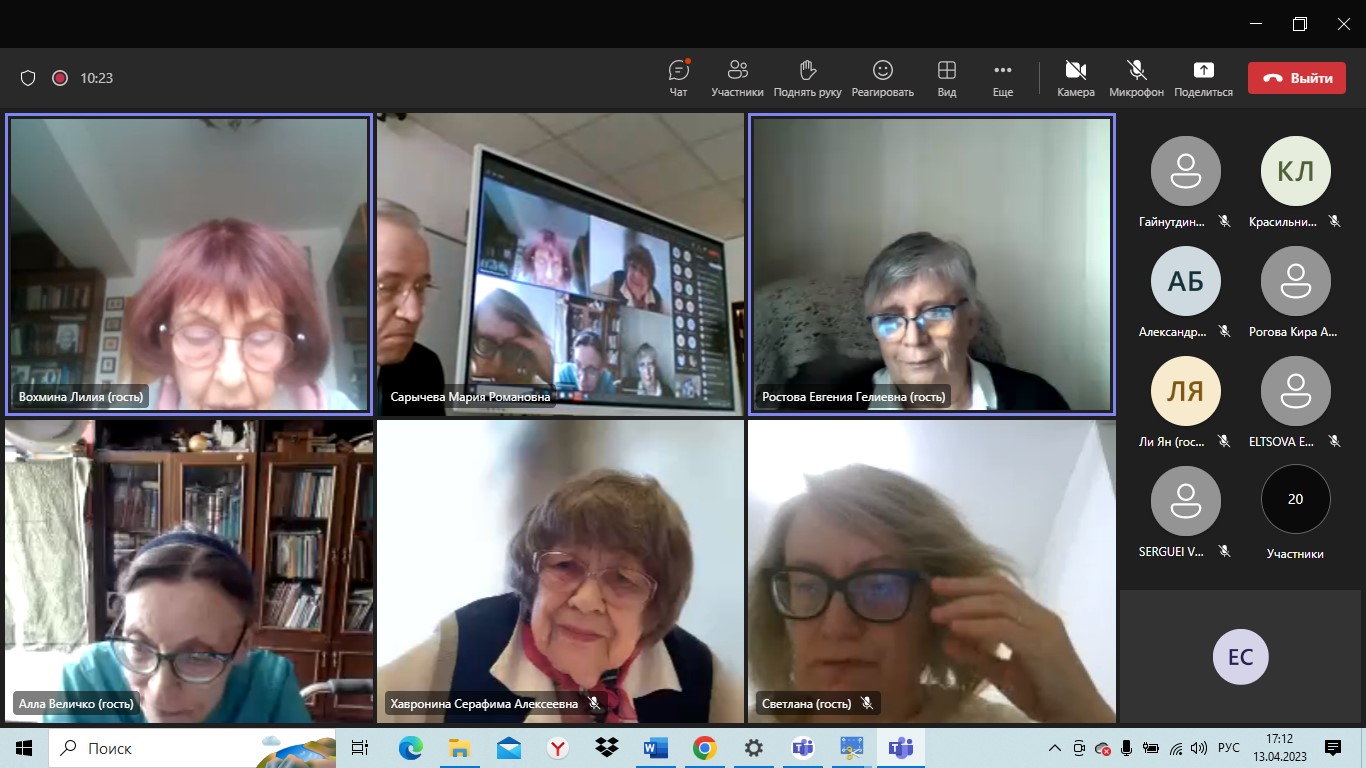
Task: Open the View layout options
Action: coord(946,78)
